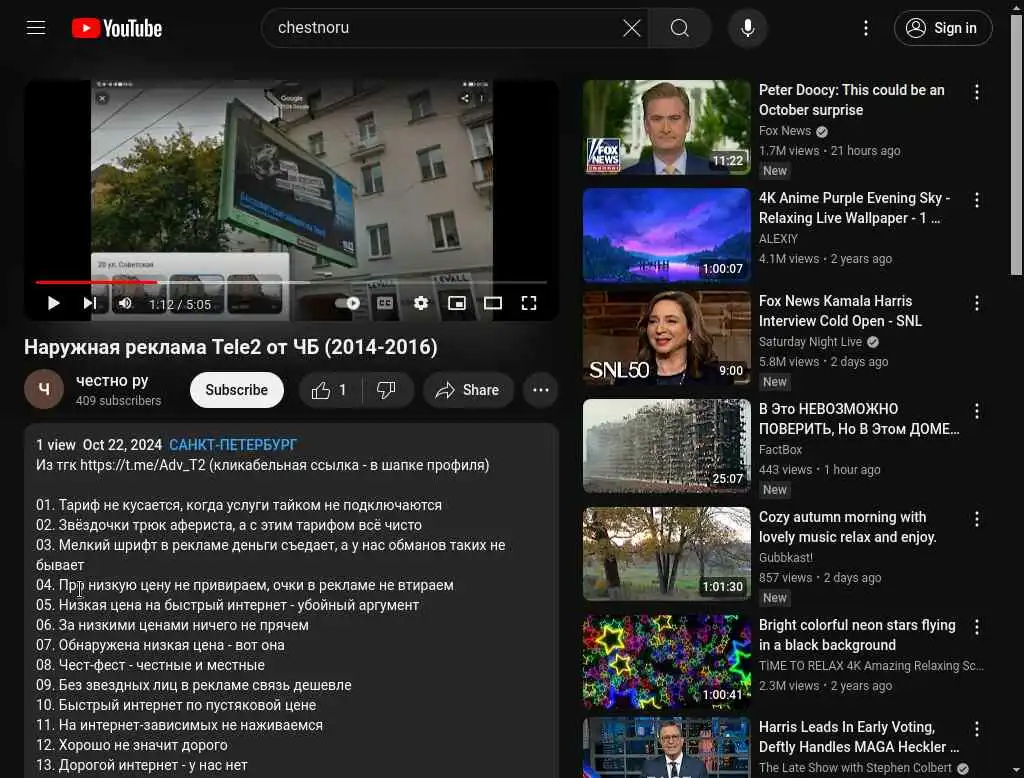The height and width of the screenshot is (778, 1024).
Task: Share the video
Action: coord(468,390)
